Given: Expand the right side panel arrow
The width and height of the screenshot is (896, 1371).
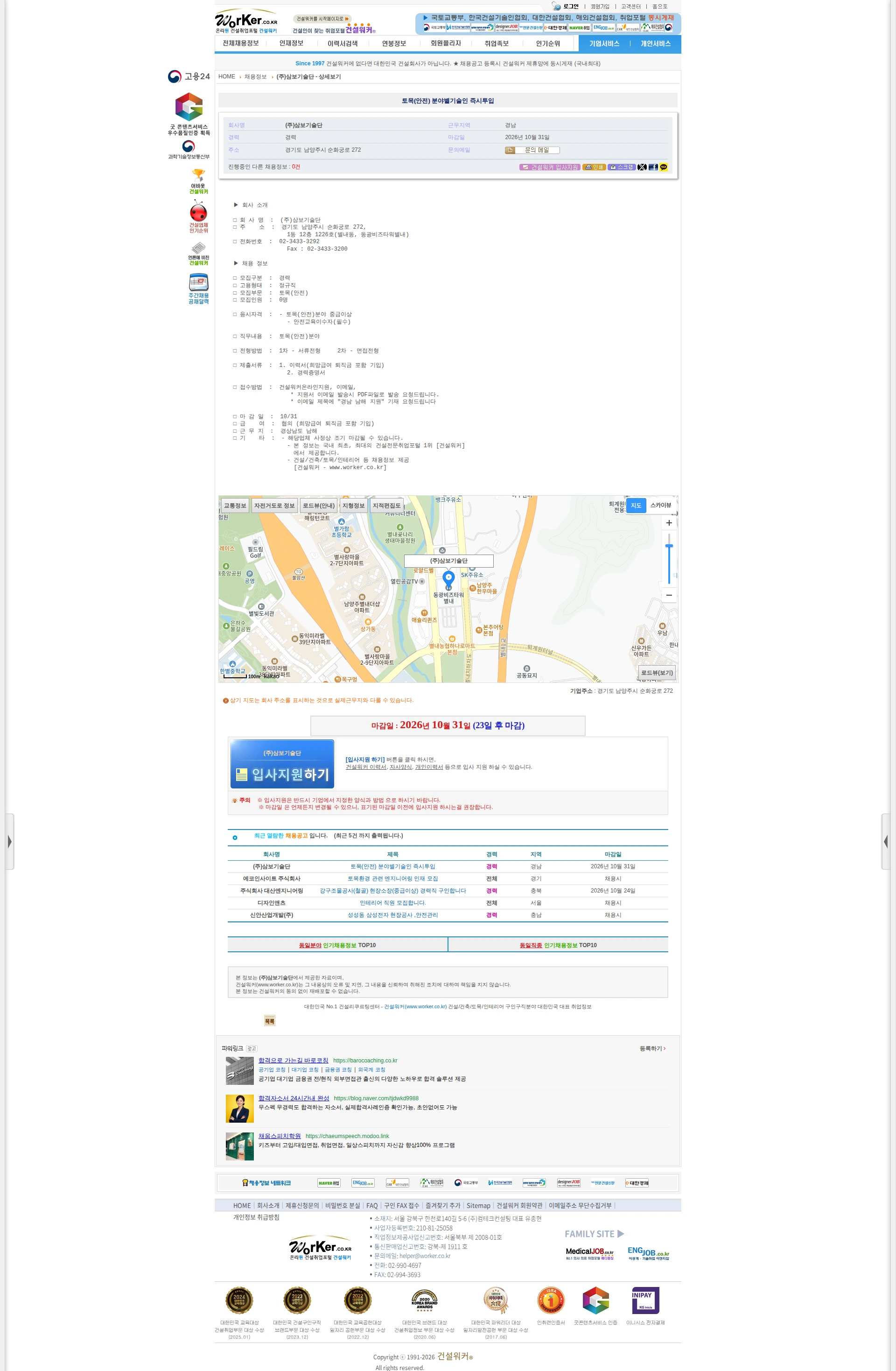Looking at the screenshot, I should coord(886,841).
